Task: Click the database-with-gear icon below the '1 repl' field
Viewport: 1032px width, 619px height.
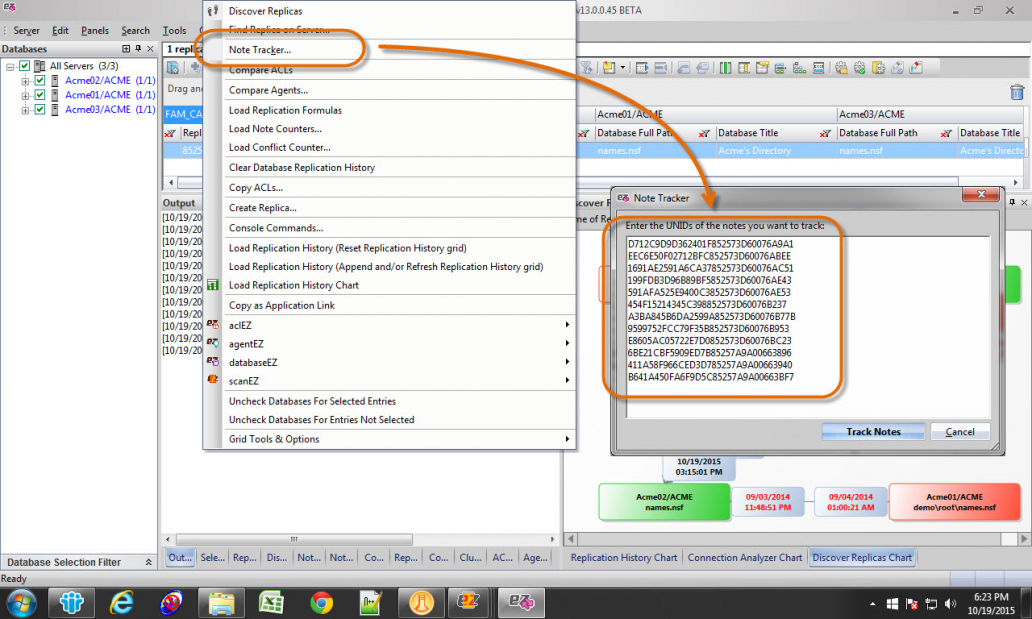Action: [x=173, y=68]
